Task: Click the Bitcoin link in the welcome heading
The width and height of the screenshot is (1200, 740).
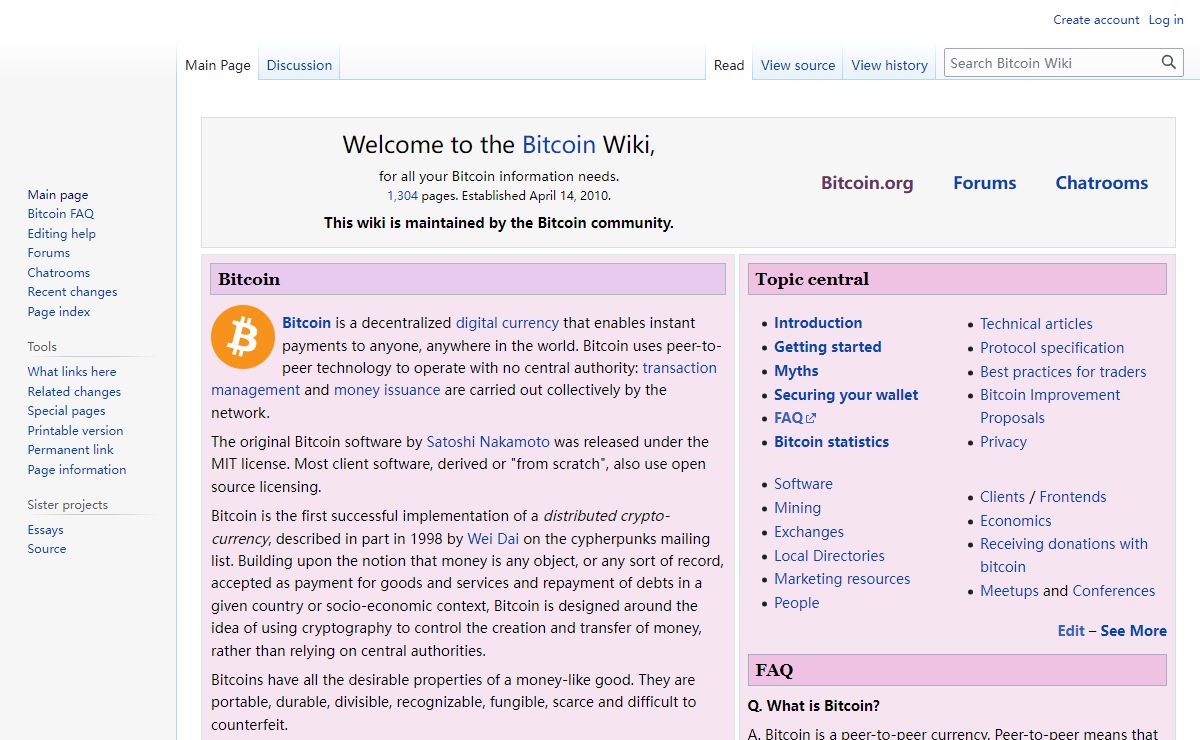Action: (x=559, y=145)
